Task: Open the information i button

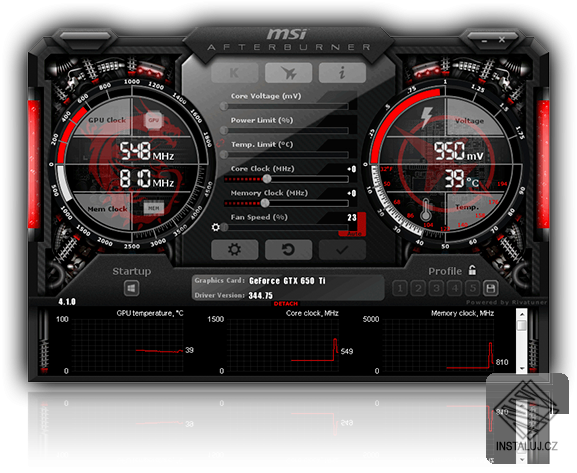Action: pyautogui.click(x=342, y=73)
